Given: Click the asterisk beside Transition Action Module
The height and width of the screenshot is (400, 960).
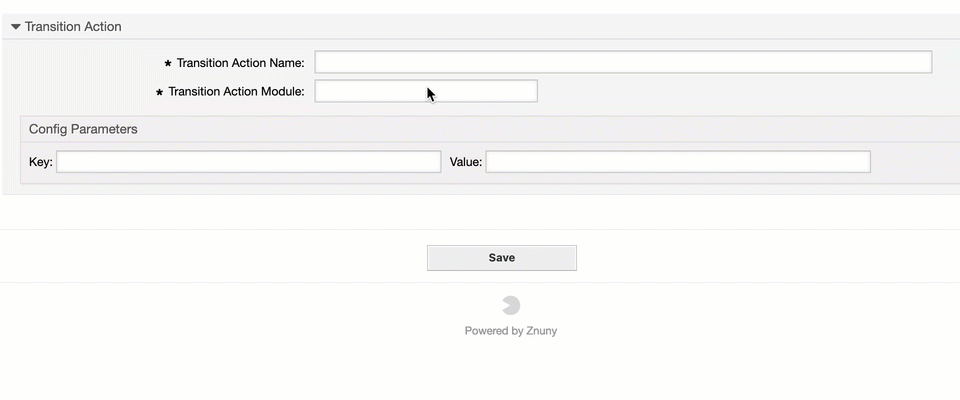Looking at the screenshot, I should [159, 92].
